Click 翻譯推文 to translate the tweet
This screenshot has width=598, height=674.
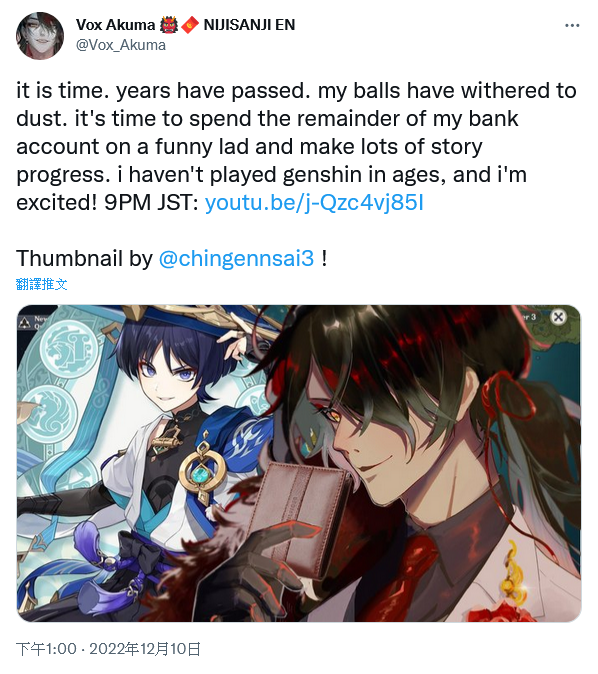tap(42, 284)
